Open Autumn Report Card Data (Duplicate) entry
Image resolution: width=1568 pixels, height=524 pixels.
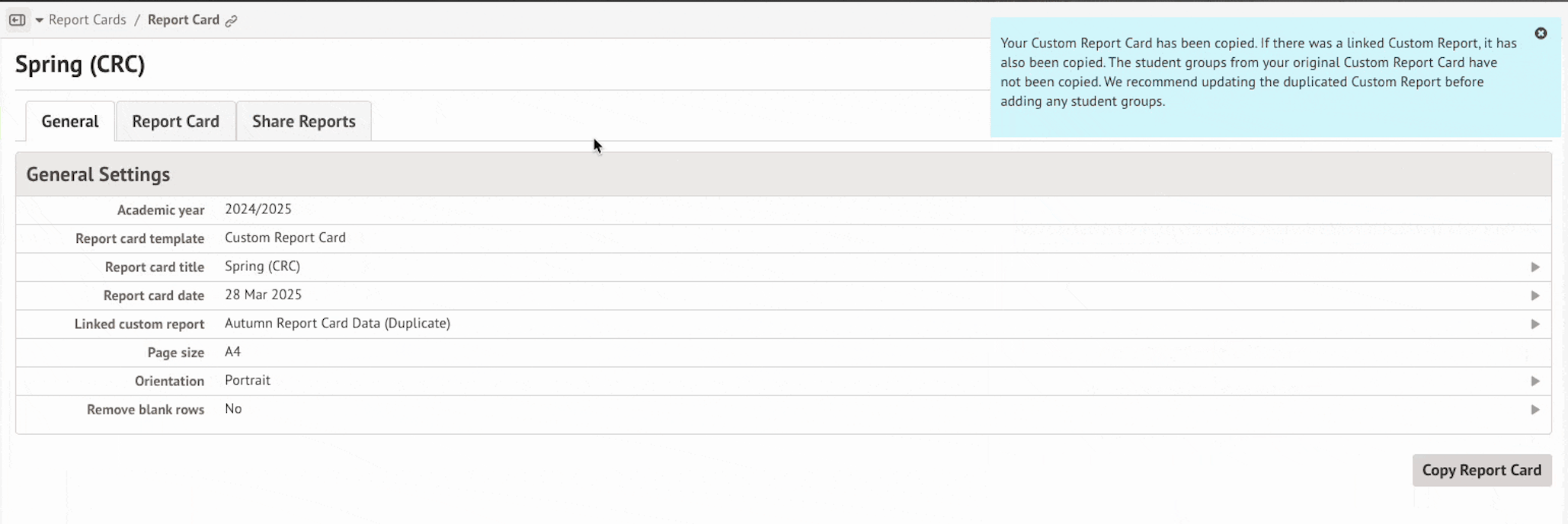pyautogui.click(x=337, y=324)
